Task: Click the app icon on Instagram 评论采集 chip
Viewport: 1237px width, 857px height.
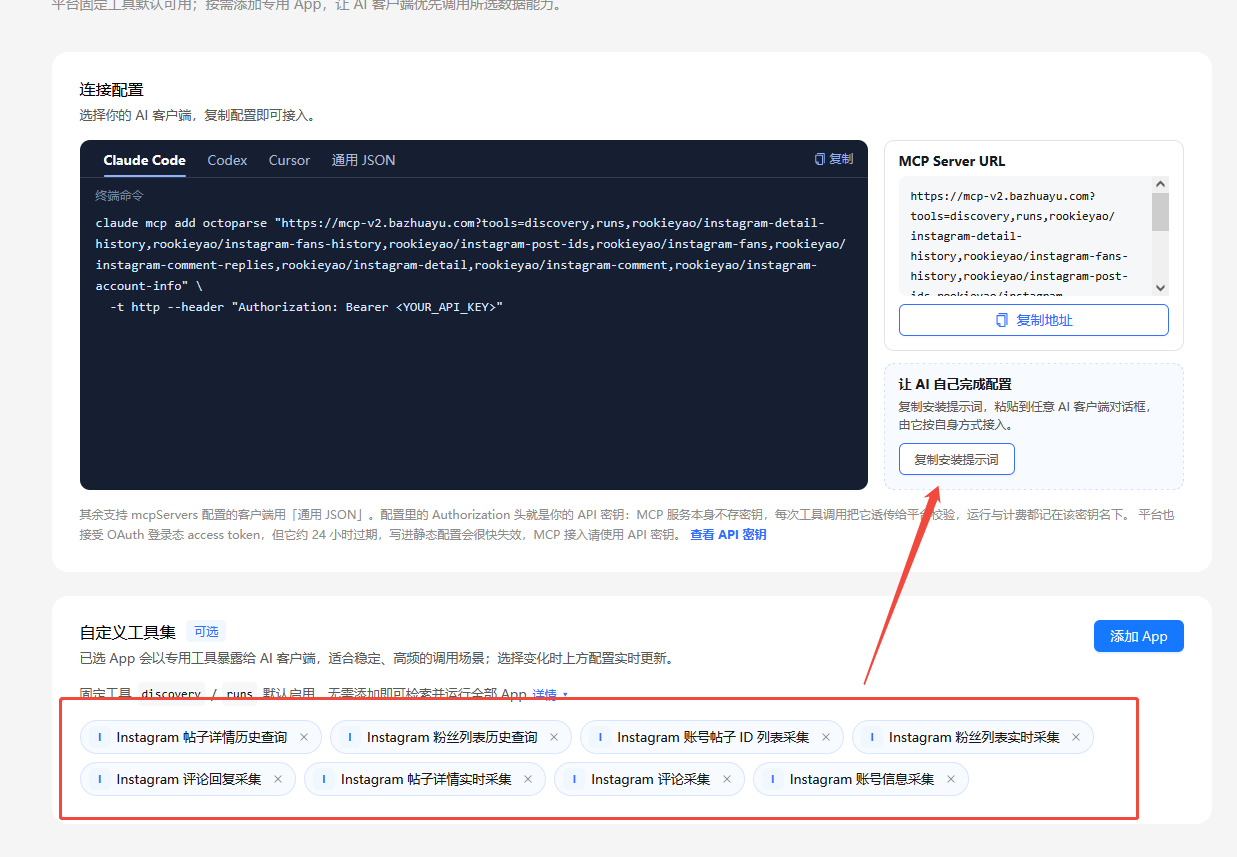Action: [x=573, y=779]
